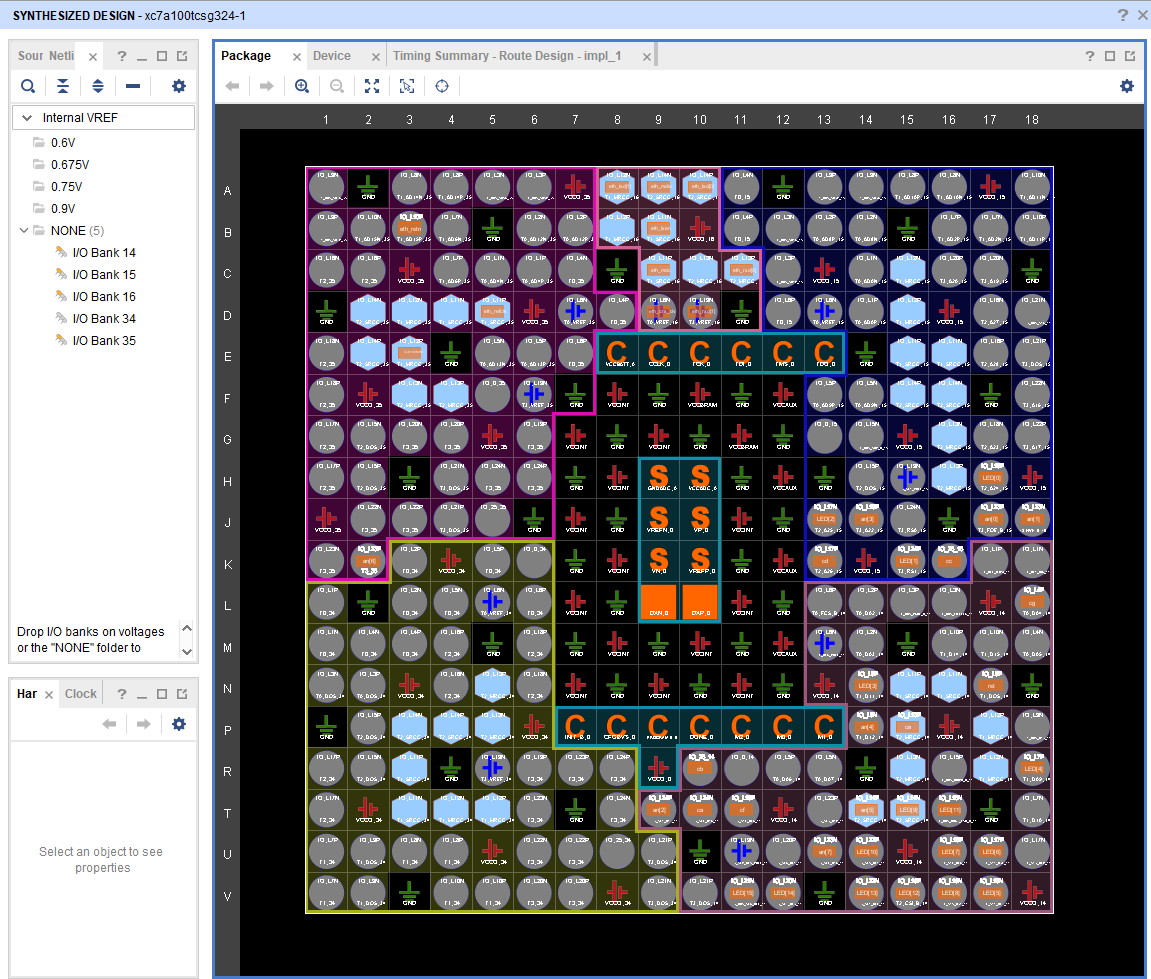
Task: Switch to the Netlist tab
Action: pos(62,56)
